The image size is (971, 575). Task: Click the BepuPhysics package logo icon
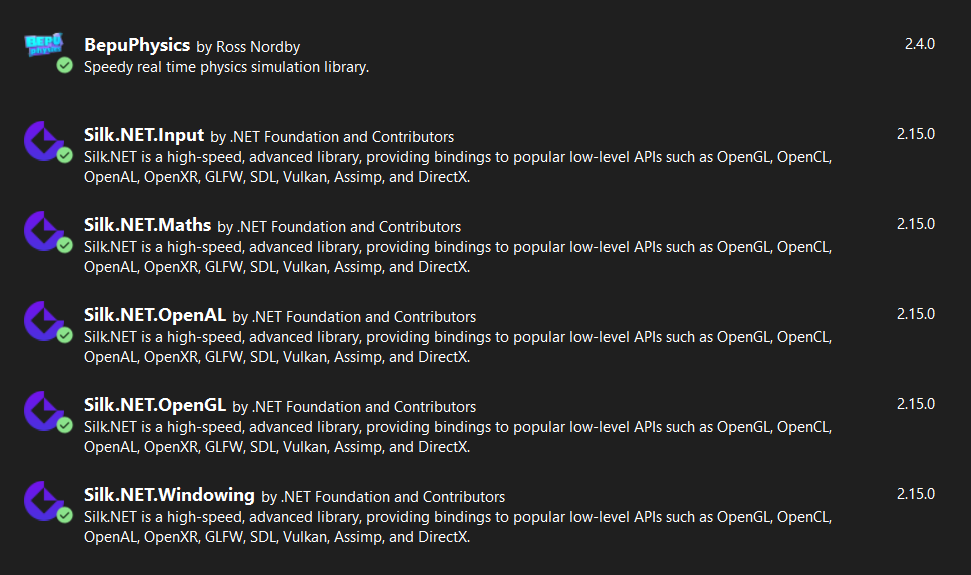coord(44,46)
